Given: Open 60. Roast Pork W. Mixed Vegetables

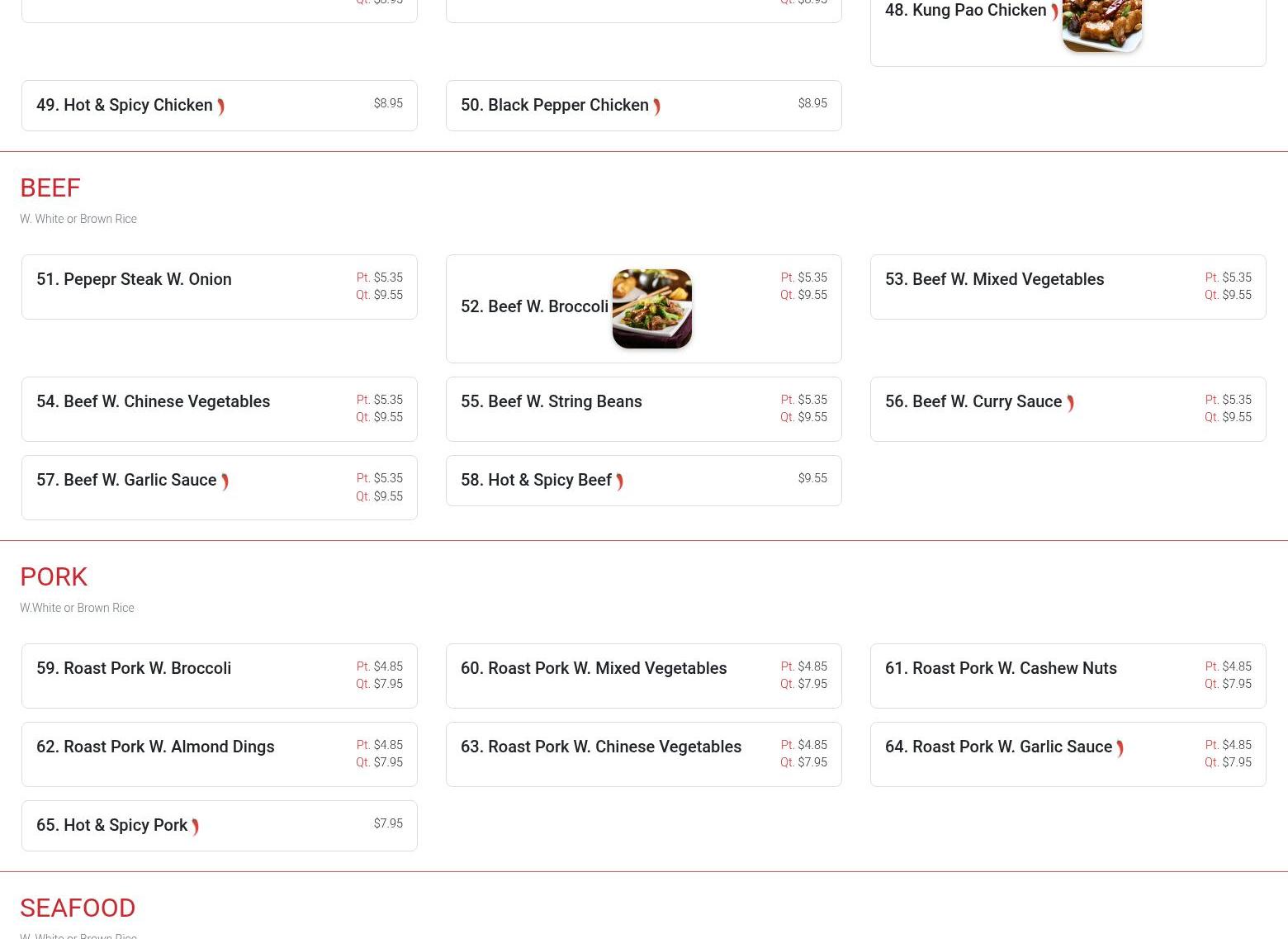Looking at the screenshot, I should coord(644,676).
